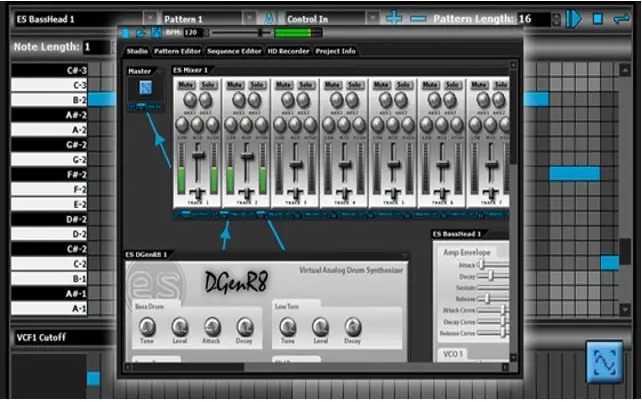Screen dimensions: 642x402
Task: Click the Low Tom Level knob
Action: tap(320, 326)
